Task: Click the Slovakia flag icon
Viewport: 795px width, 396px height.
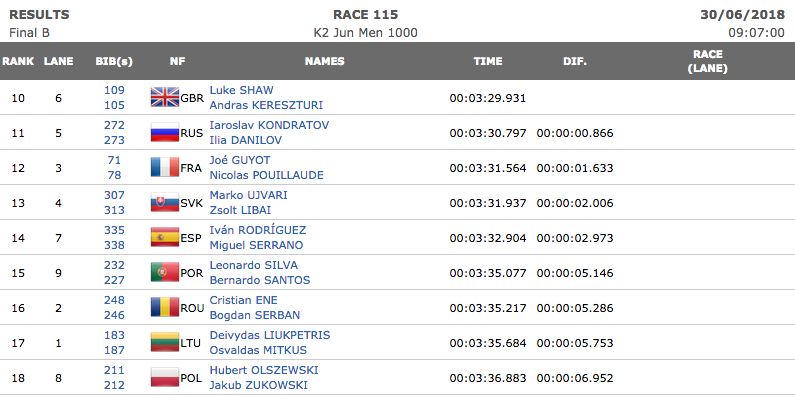Action: tap(165, 203)
